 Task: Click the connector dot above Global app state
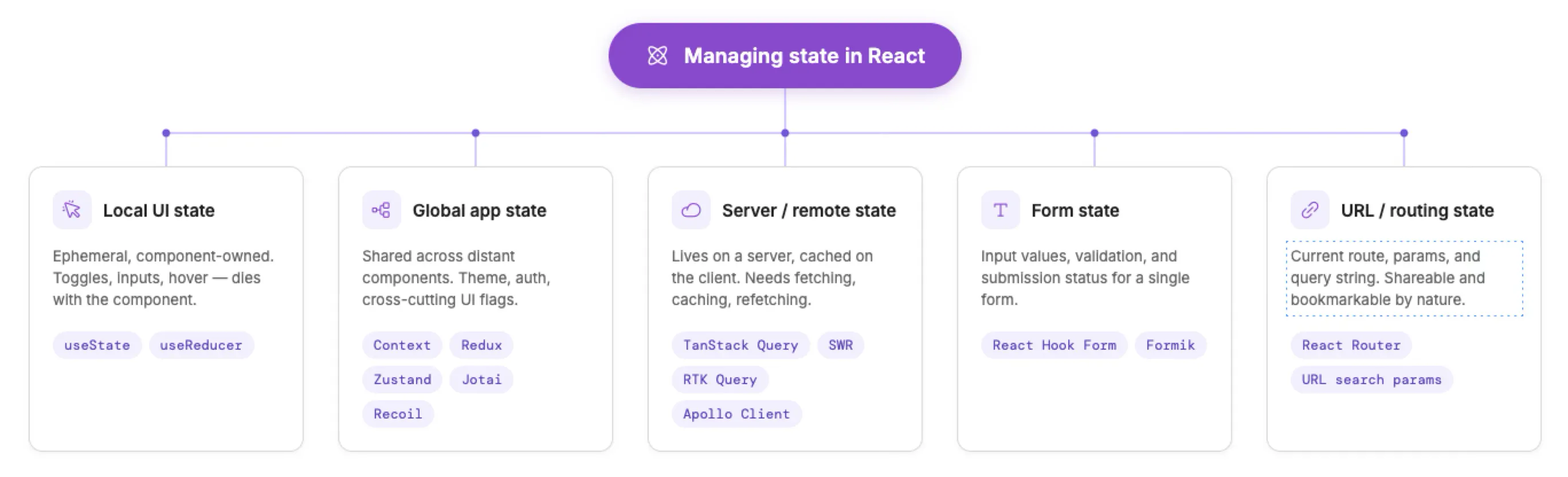476,133
